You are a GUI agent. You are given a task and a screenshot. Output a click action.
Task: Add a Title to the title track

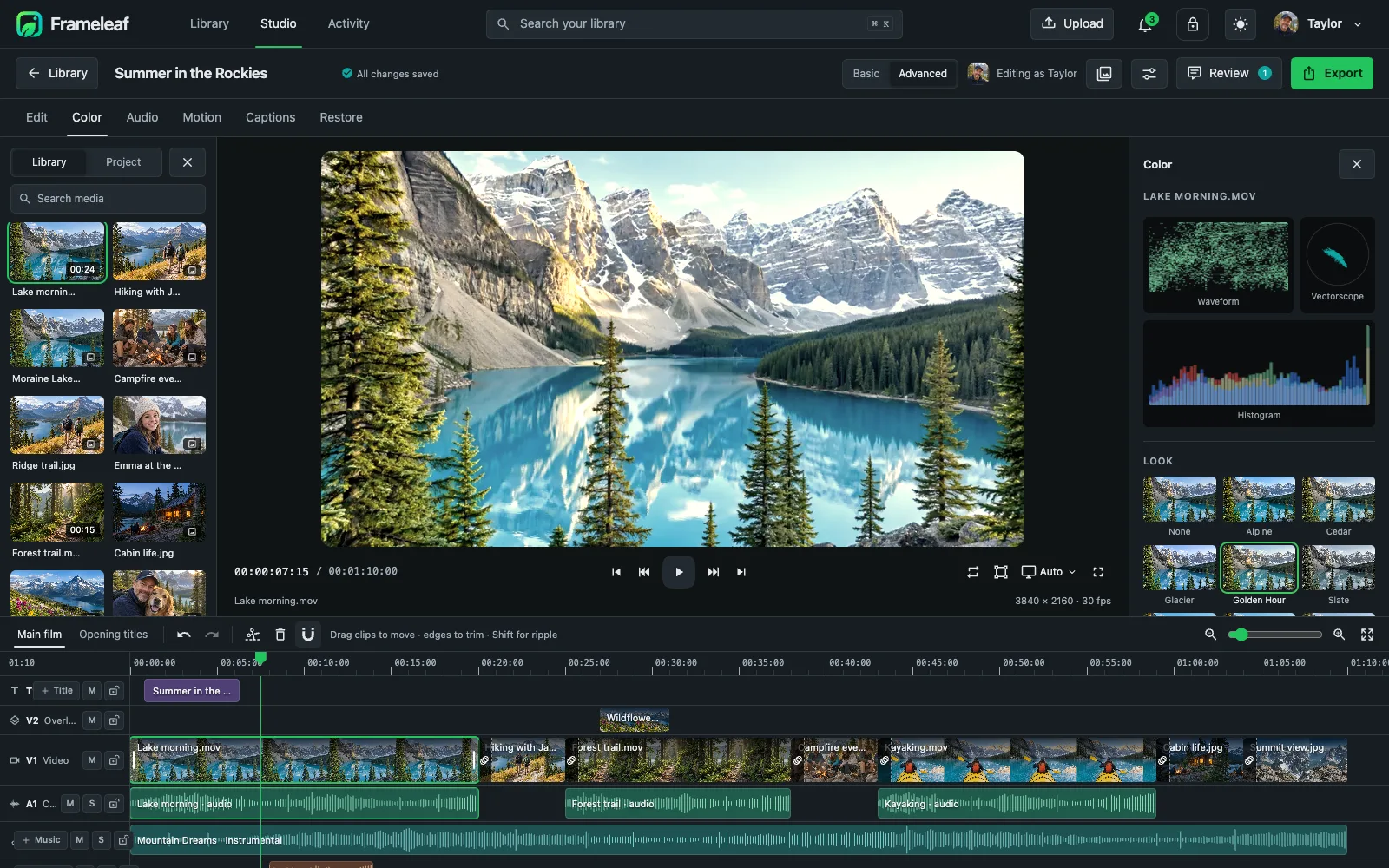pyautogui.click(x=57, y=691)
